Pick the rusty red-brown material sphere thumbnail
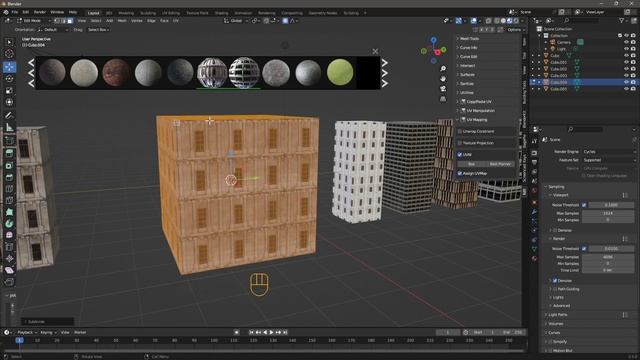Image resolution: width=640 pixels, height=360 pixels. [116, 73]
